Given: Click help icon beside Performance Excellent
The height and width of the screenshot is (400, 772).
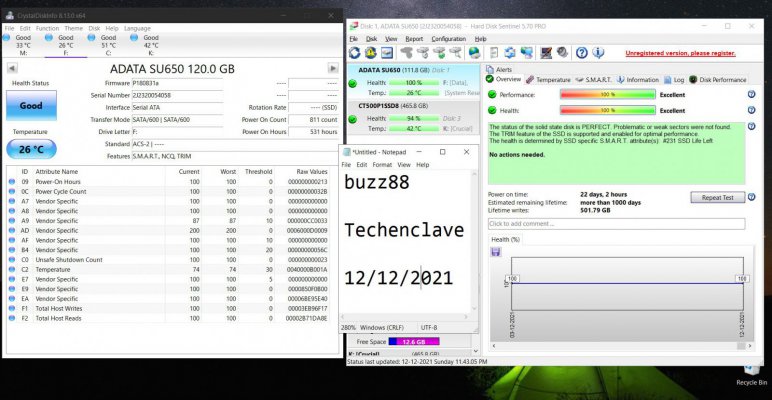Looking at the screenshot, I should pyautogui.click(x=751, y=95).
